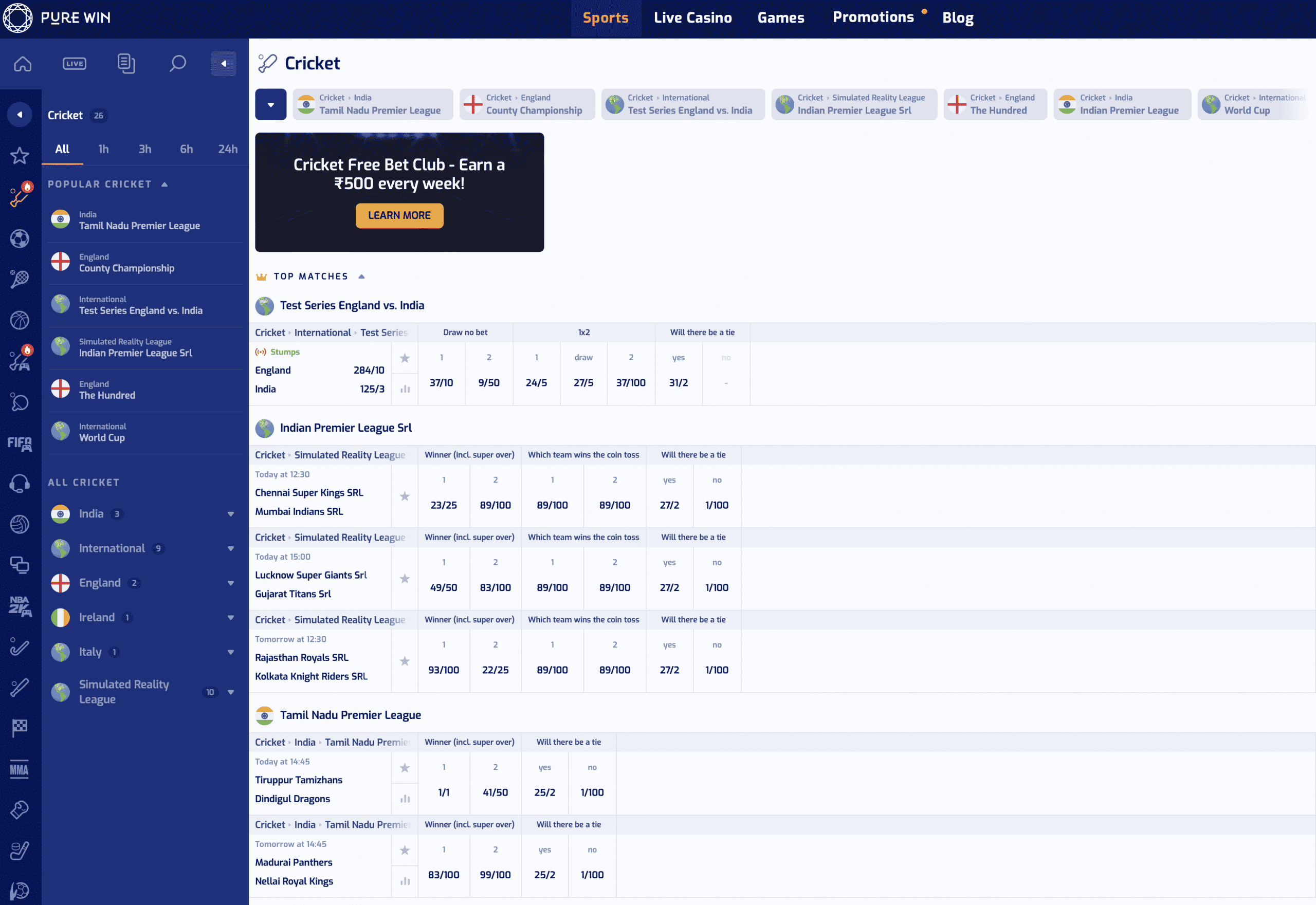Open the Live Casino tab
The width and height of the screenshot is (1316, 905).
pyautogui.click(x=692, y=18)
